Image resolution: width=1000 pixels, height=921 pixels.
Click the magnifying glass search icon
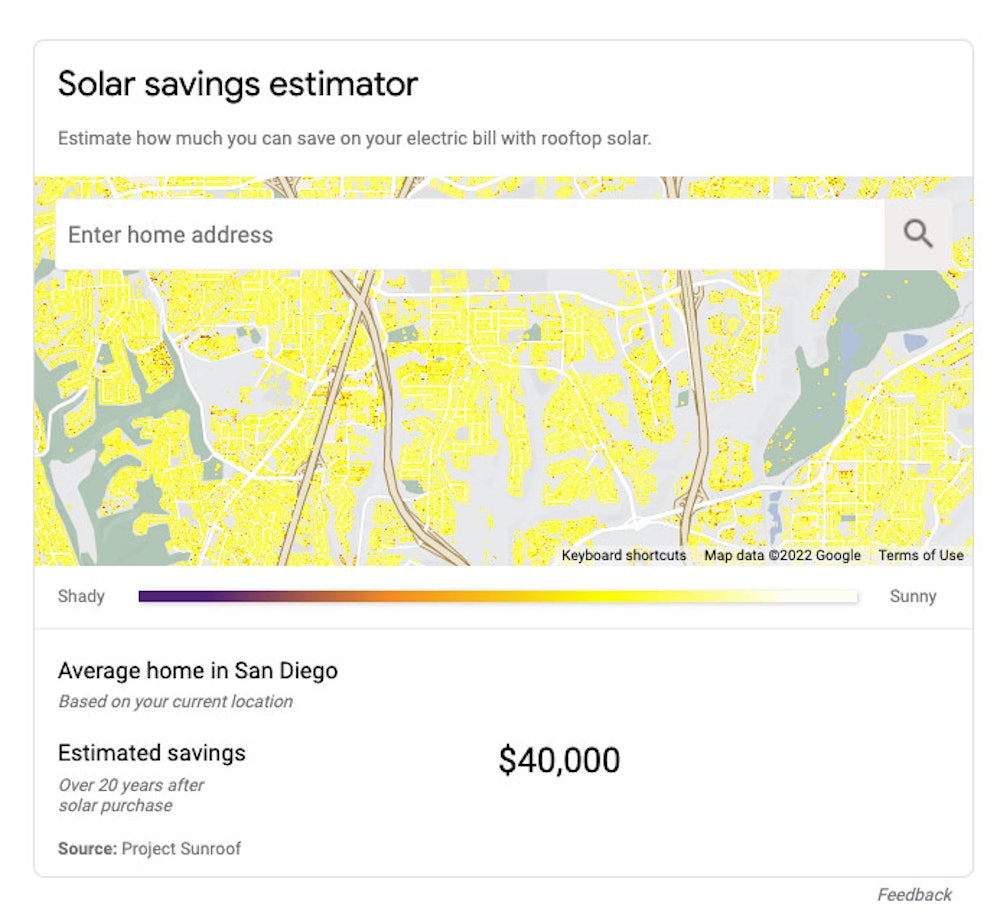click(918, 234)
